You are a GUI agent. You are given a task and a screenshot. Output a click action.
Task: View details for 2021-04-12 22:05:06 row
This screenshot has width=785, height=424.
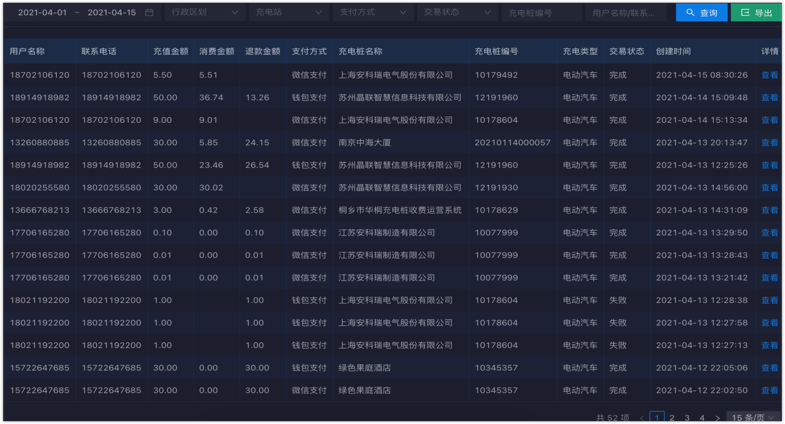(769, 368)
